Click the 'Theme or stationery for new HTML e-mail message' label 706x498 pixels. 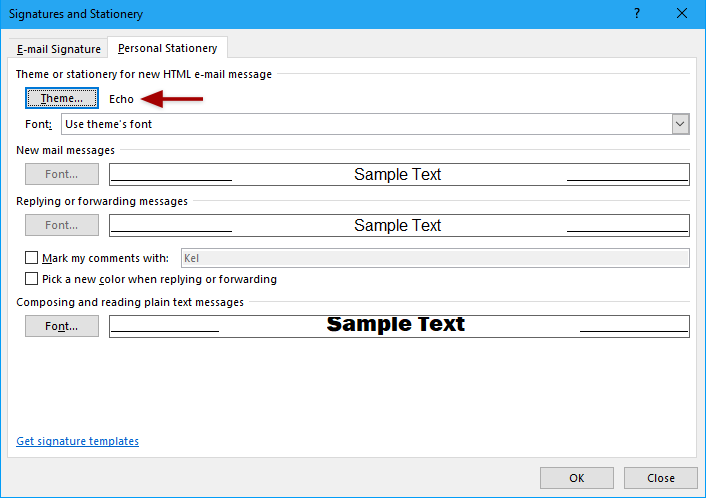click(144, 74)
